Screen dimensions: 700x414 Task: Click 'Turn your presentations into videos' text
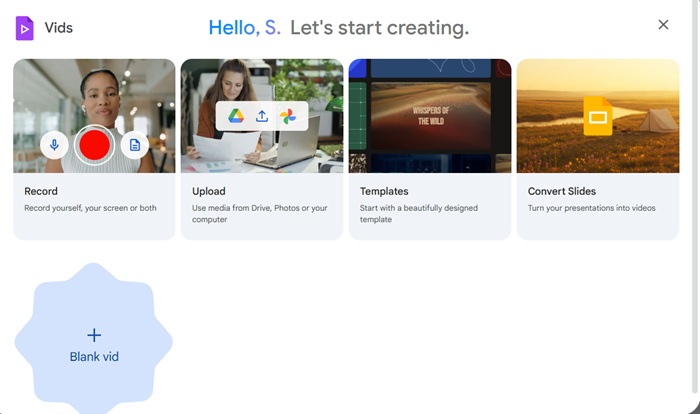point(592,208)
